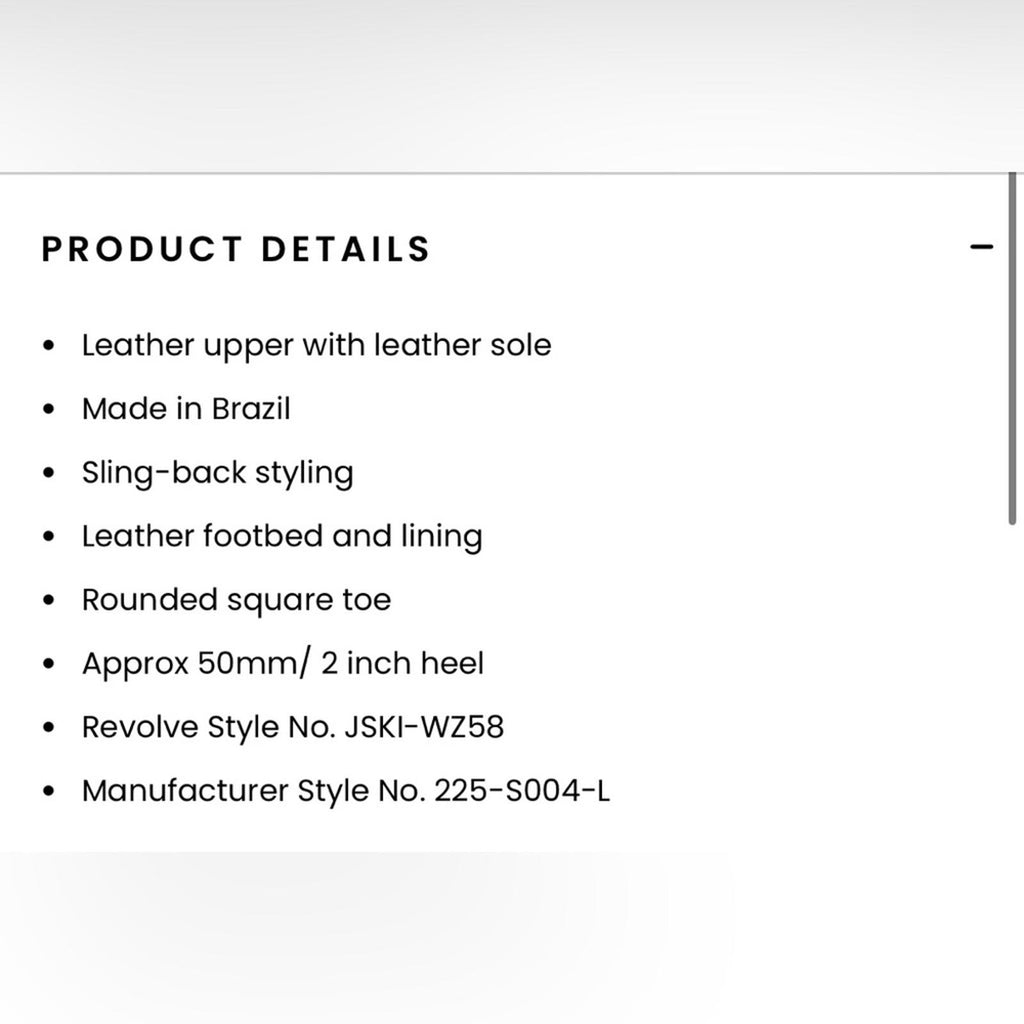Image resolution: width=1024 pixels, height=1024 pixels.
Task: Click the bullet before "Leather footbed and lining"
Action: tap(48, 537)
